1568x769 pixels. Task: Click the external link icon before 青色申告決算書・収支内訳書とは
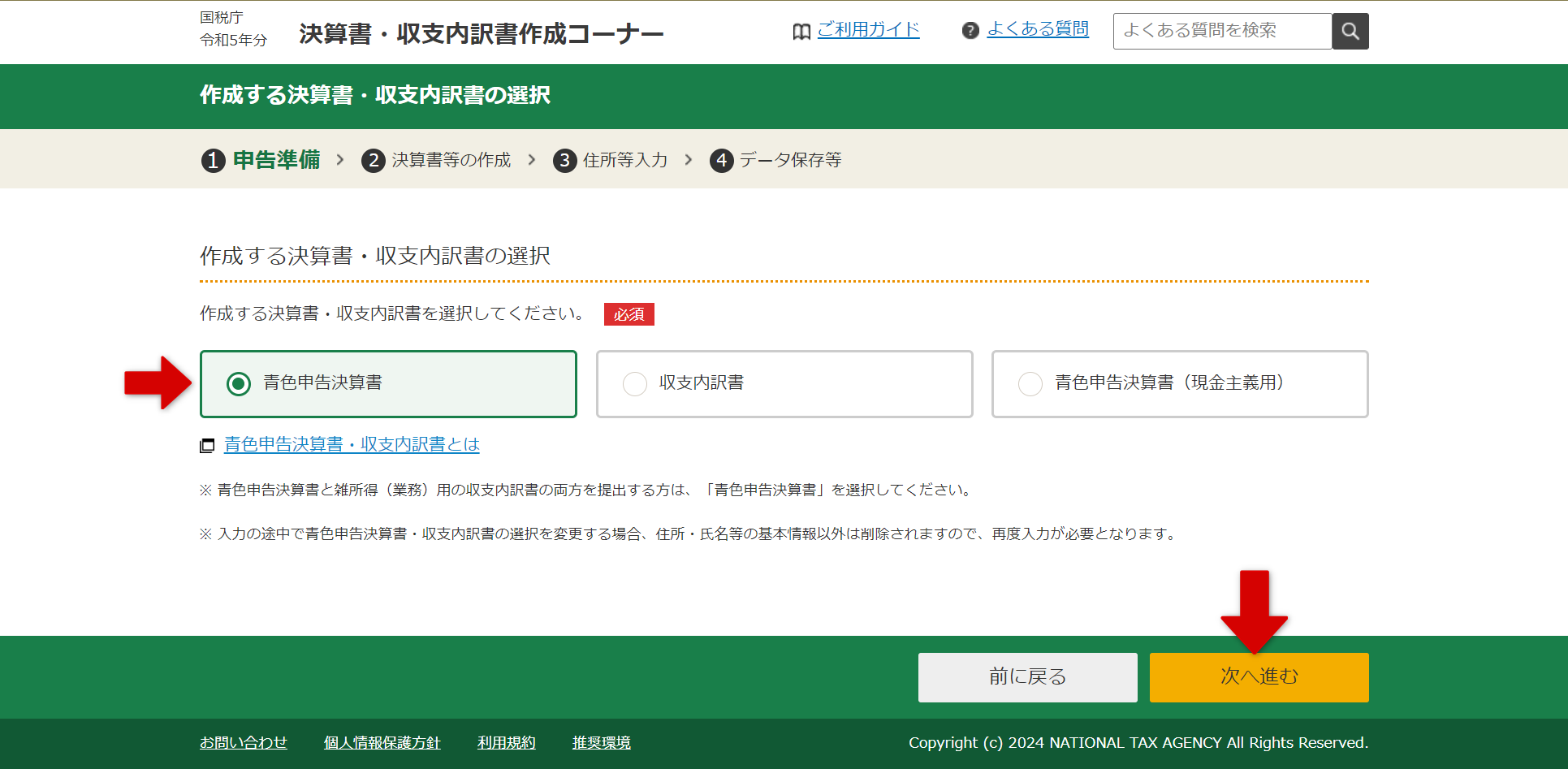[x=207, y=445]
